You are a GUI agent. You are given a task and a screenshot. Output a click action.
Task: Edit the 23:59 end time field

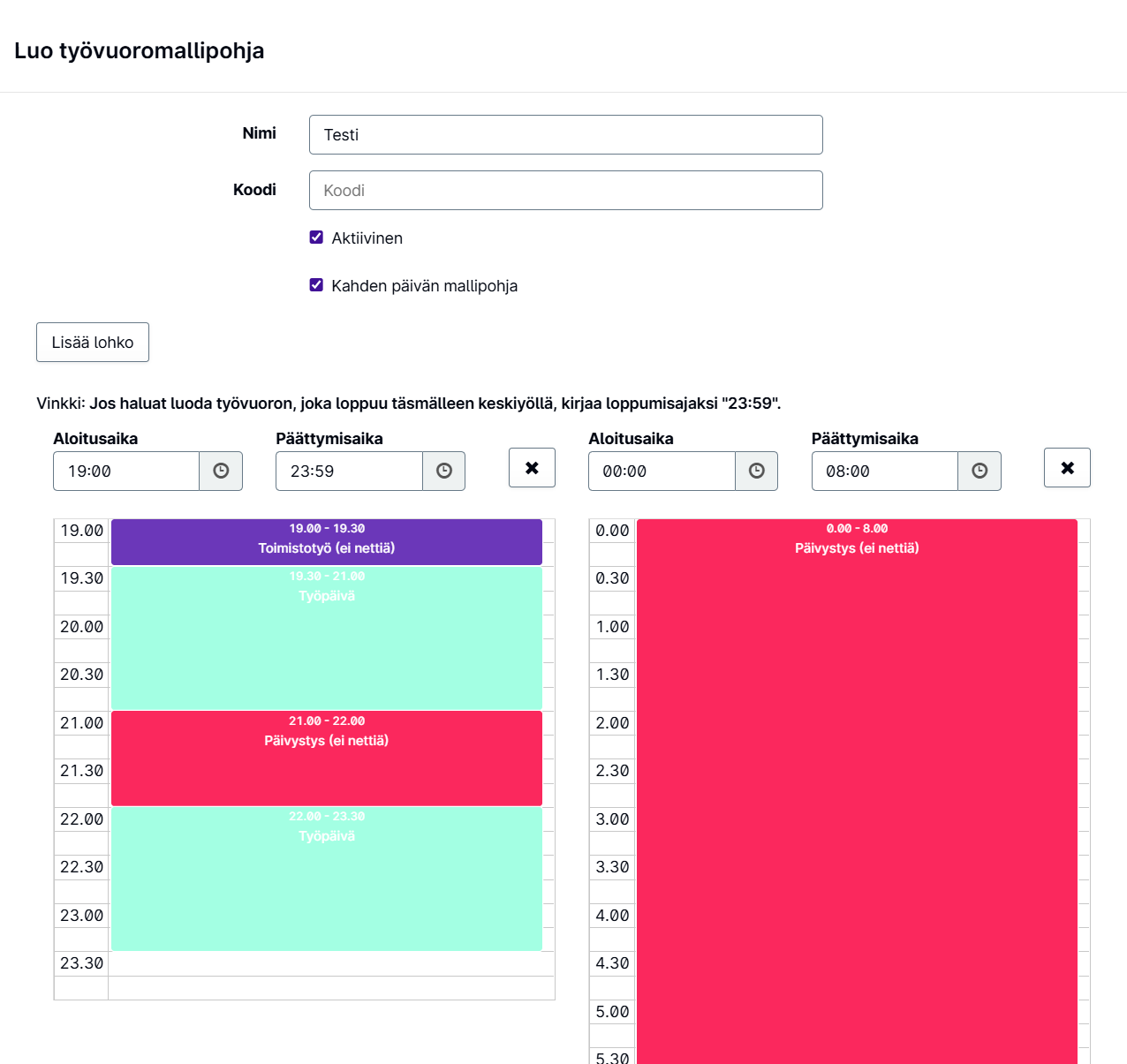(x=349, y=472)
